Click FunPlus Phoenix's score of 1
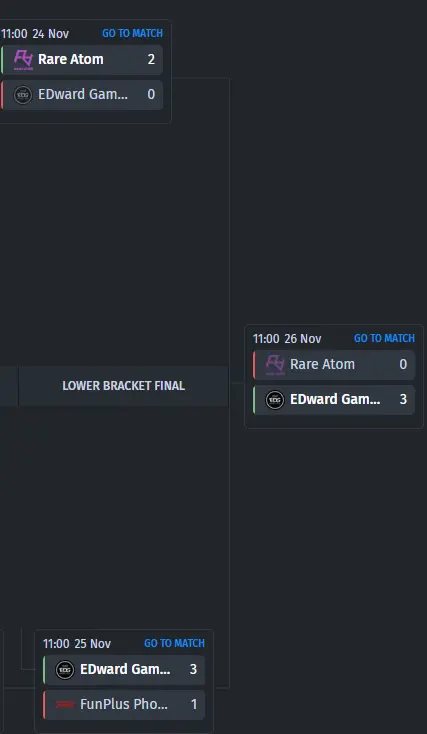This screenshot has height=734, width=427. (x=194, y=705)
